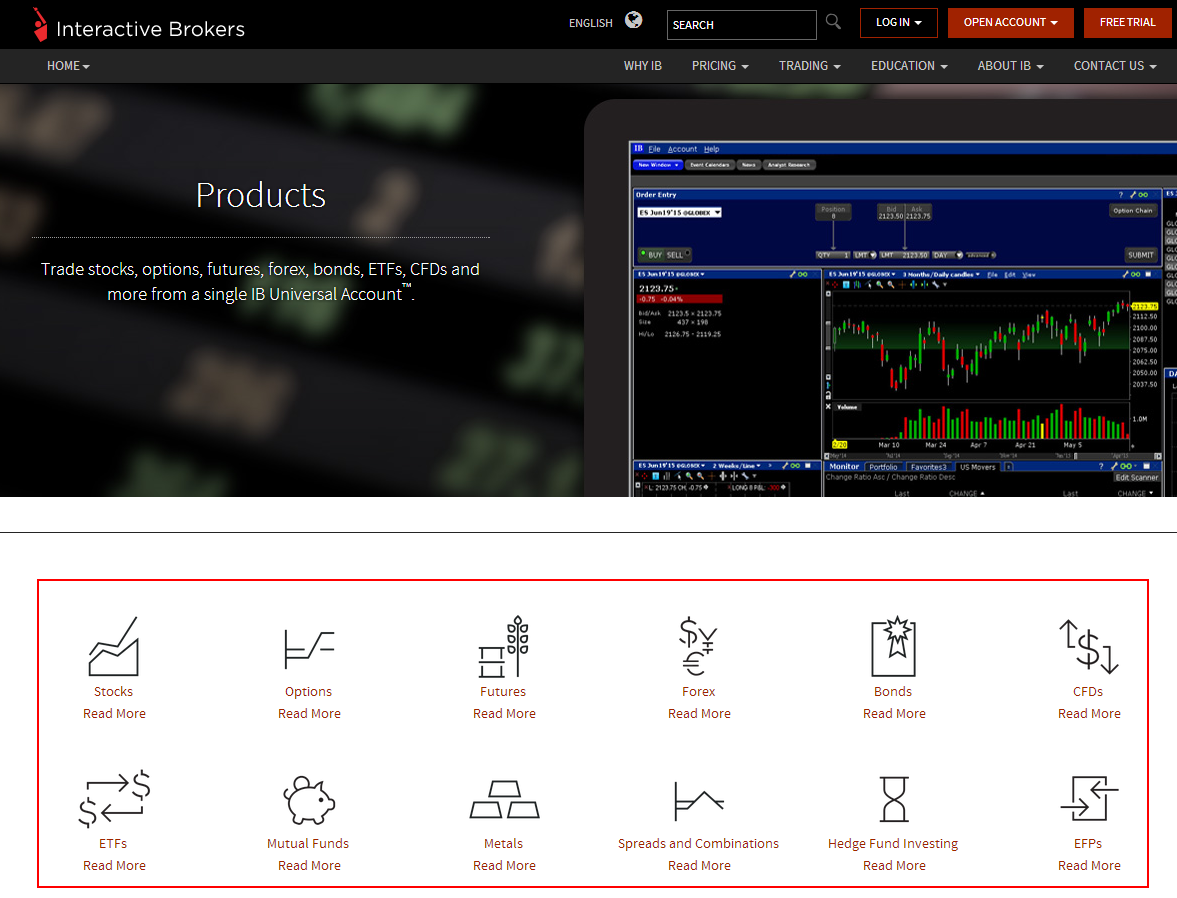Open the ETFs link
The image size is (1177, 898).
click(113, 844)
